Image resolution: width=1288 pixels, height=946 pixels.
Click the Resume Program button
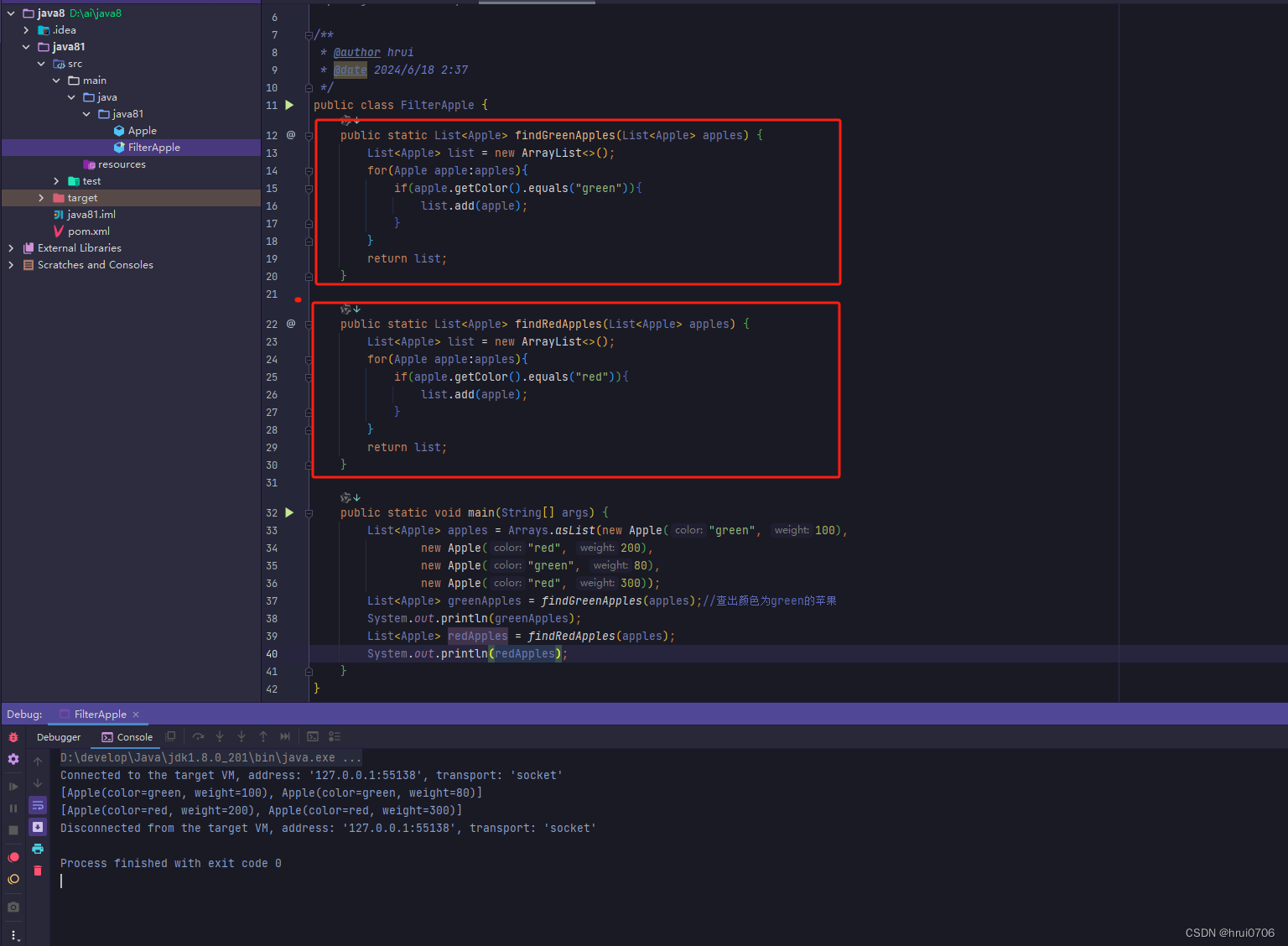coord(13,787)
